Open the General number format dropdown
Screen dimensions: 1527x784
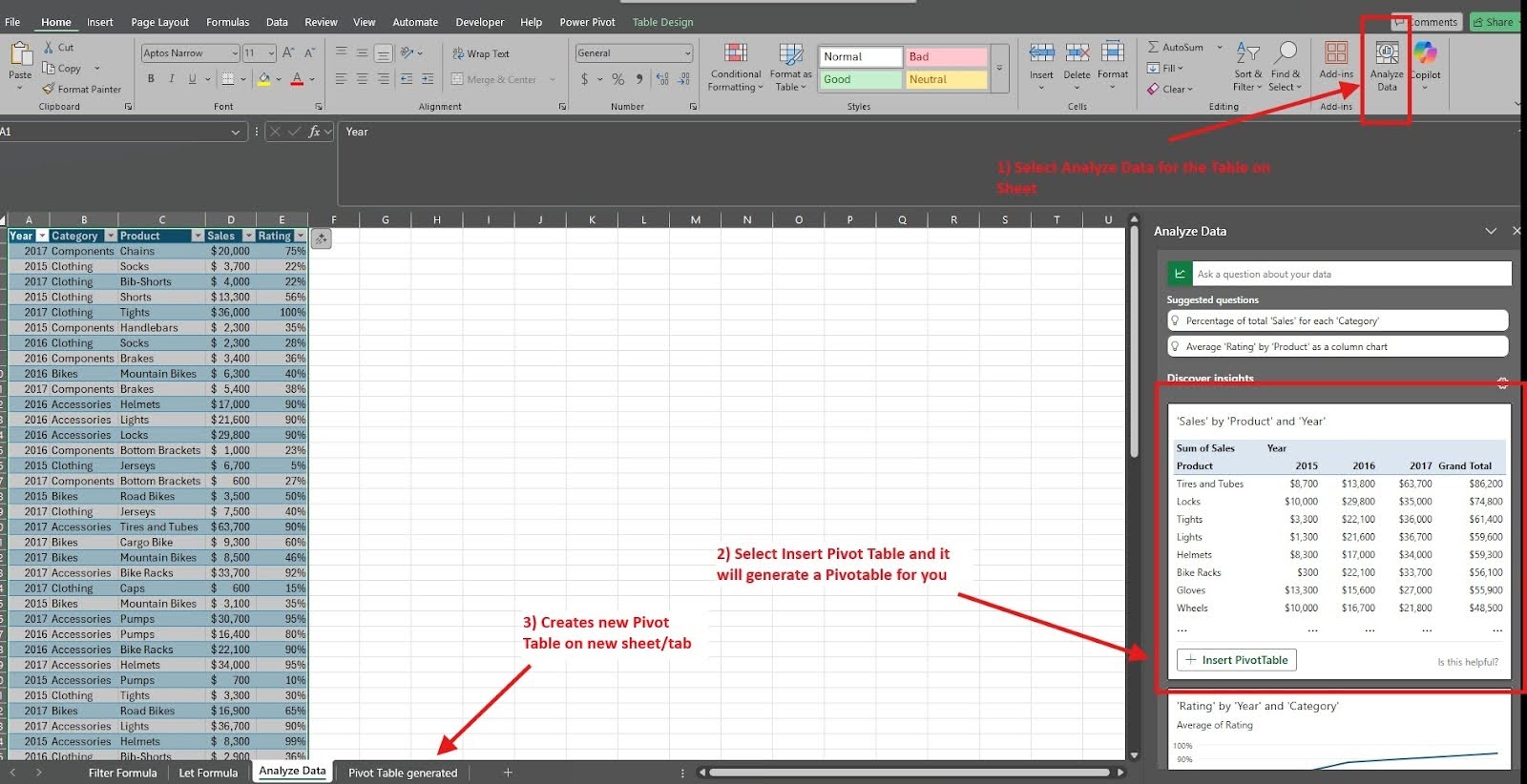687,53
